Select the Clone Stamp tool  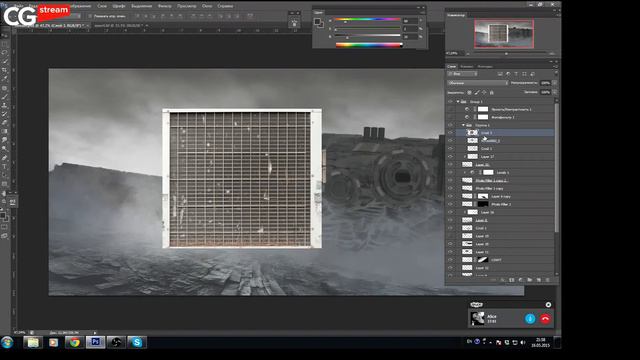[x=5, y=105]
